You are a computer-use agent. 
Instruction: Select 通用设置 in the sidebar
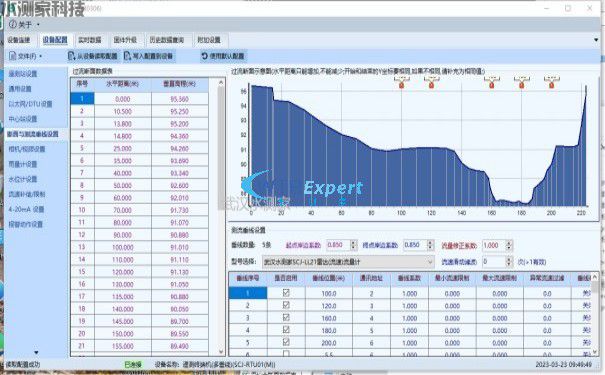point(20,89)
